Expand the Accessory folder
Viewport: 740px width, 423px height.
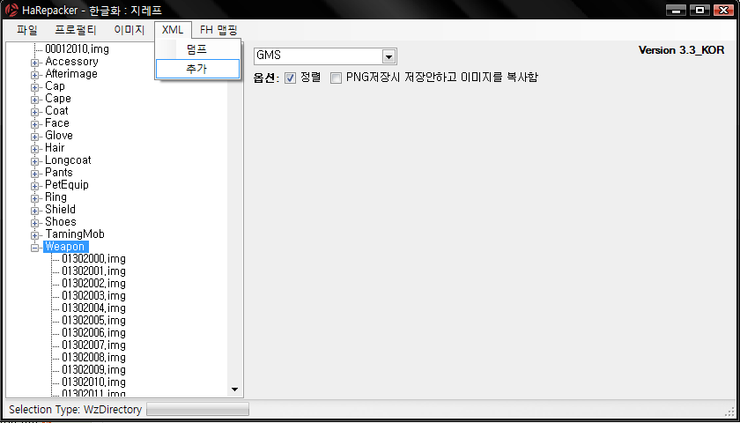(35, 62)
